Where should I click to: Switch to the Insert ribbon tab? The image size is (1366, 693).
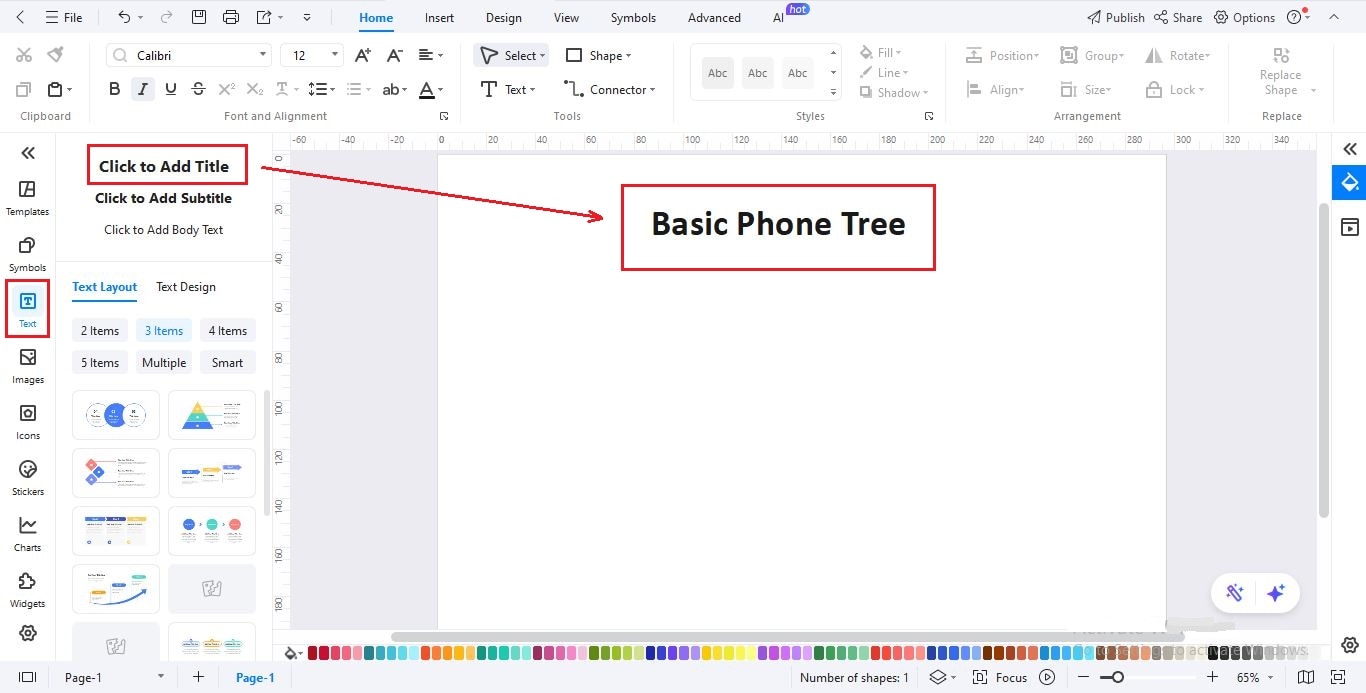pyautogui.click(x=439, y=17)
